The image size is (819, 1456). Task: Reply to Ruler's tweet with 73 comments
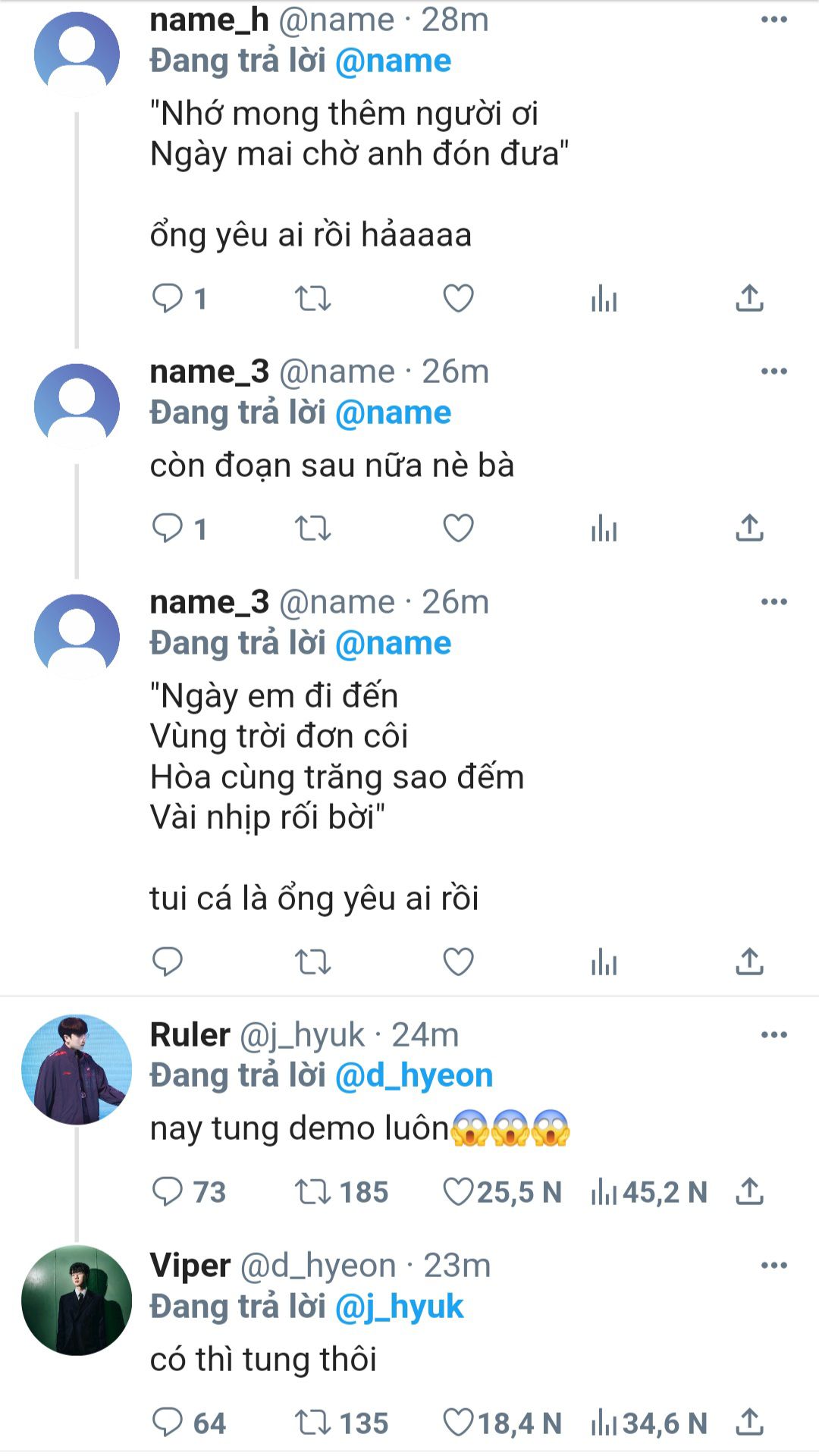pos(168,1192)
